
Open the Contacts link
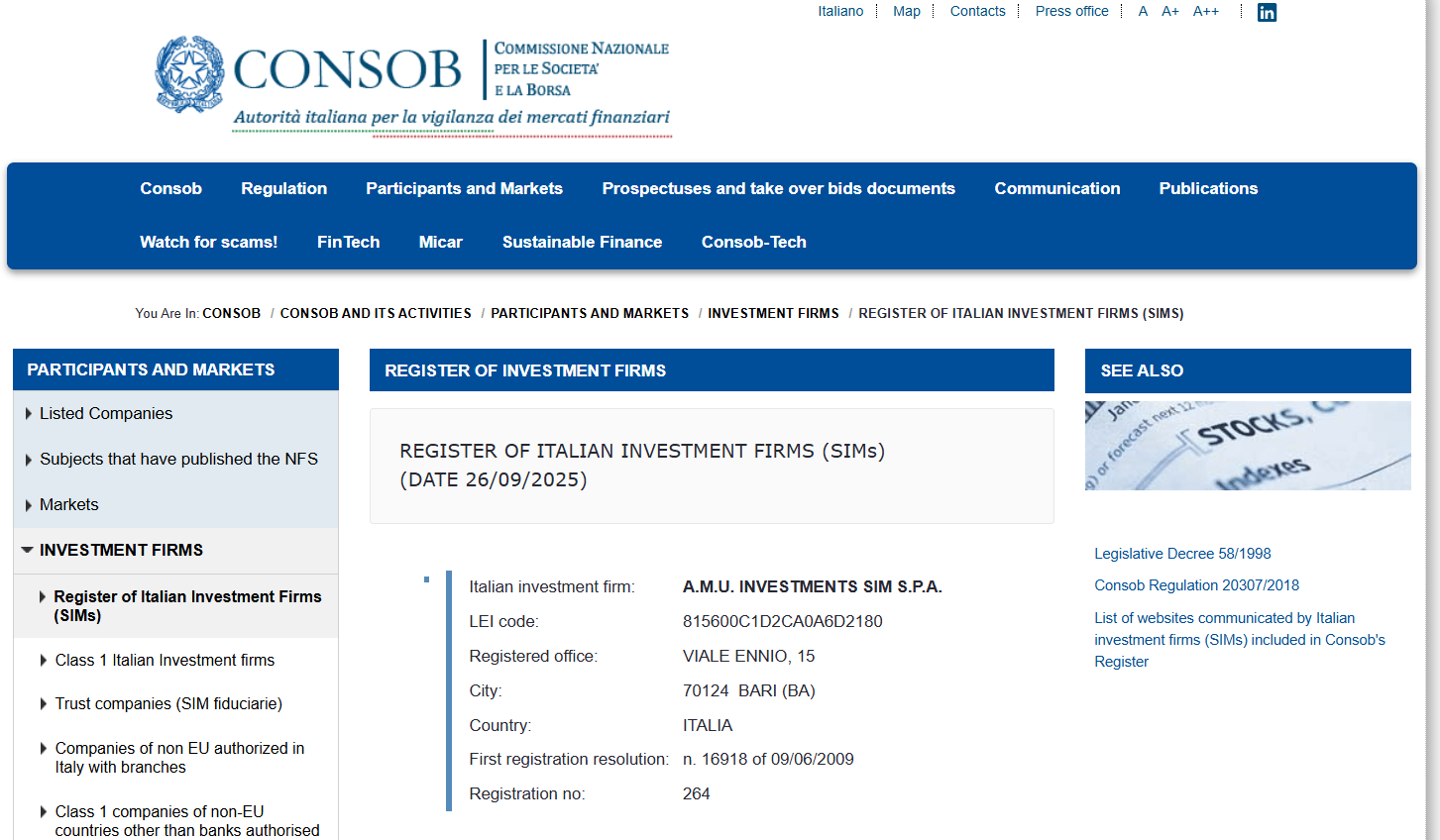[977, 11]
